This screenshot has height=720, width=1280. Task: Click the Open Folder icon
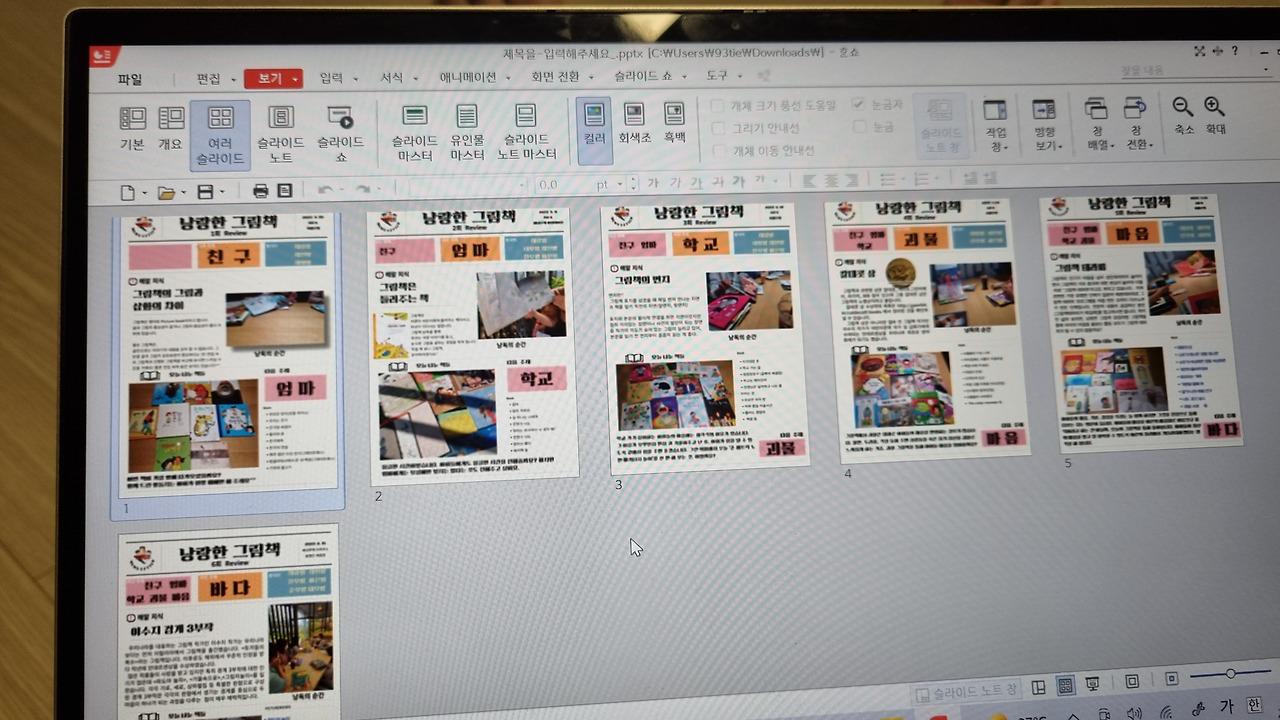coord(165,192)
